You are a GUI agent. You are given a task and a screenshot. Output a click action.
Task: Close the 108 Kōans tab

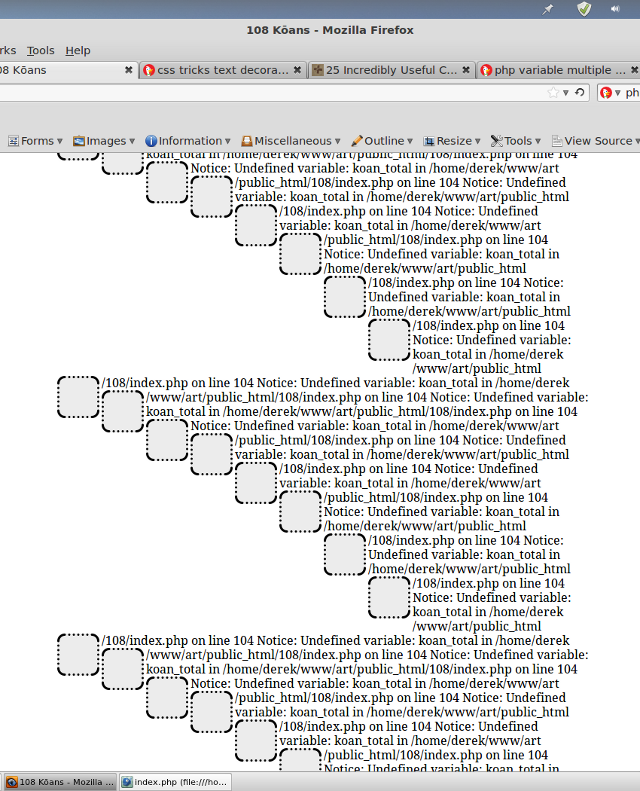click(x=129, y=70)
